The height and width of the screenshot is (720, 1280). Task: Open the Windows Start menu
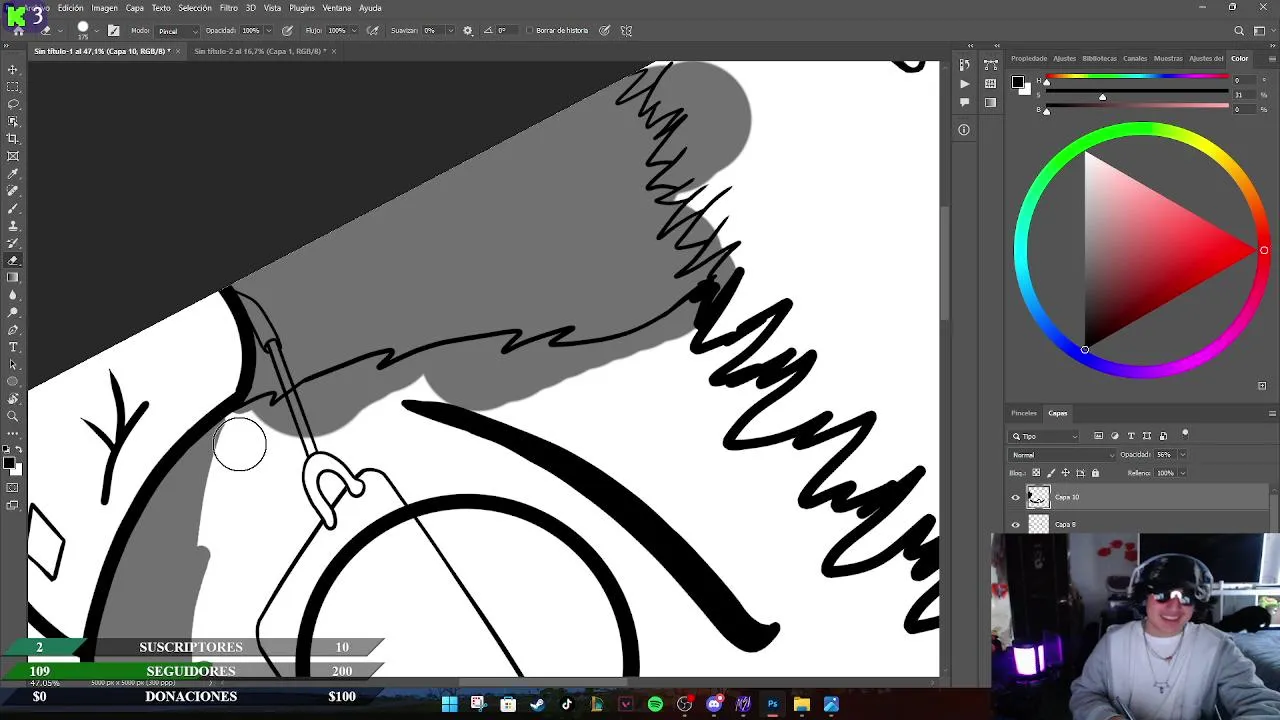450,704
